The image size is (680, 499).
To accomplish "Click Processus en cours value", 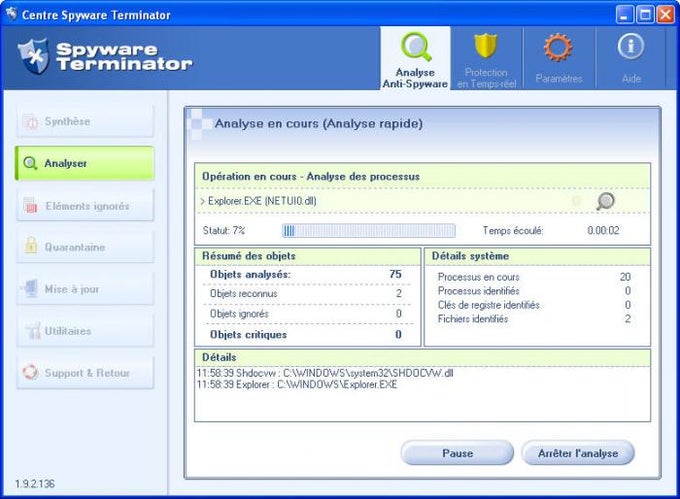I will tap(625, 277).
